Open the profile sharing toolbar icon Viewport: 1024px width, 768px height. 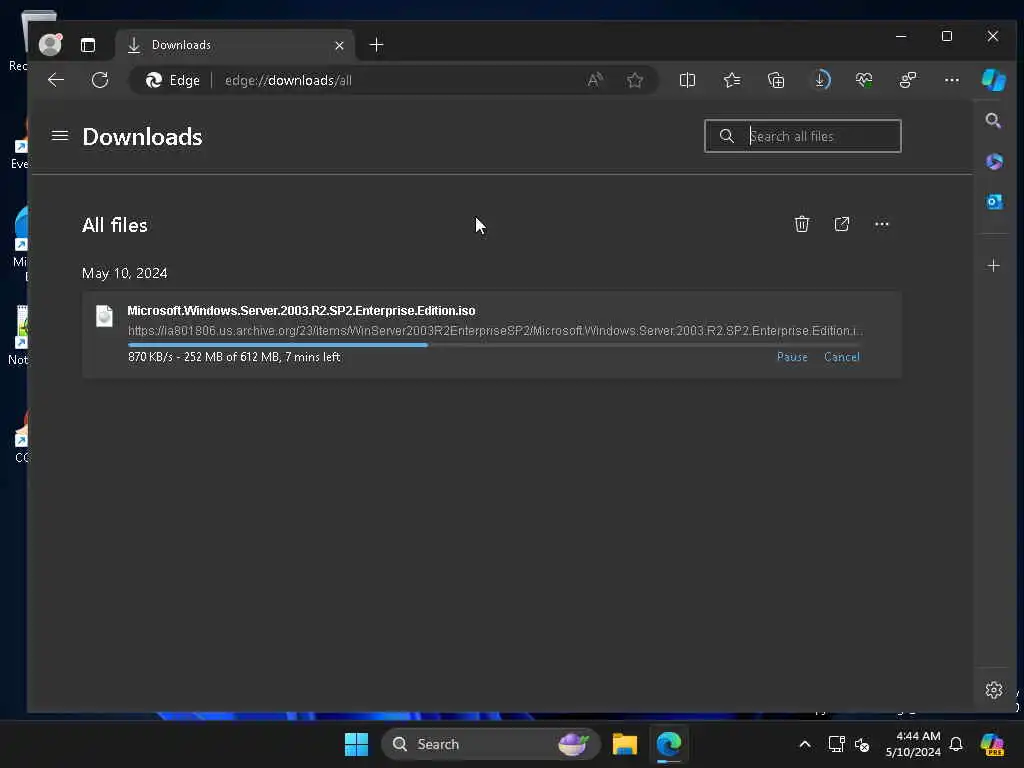coord(908,80)
